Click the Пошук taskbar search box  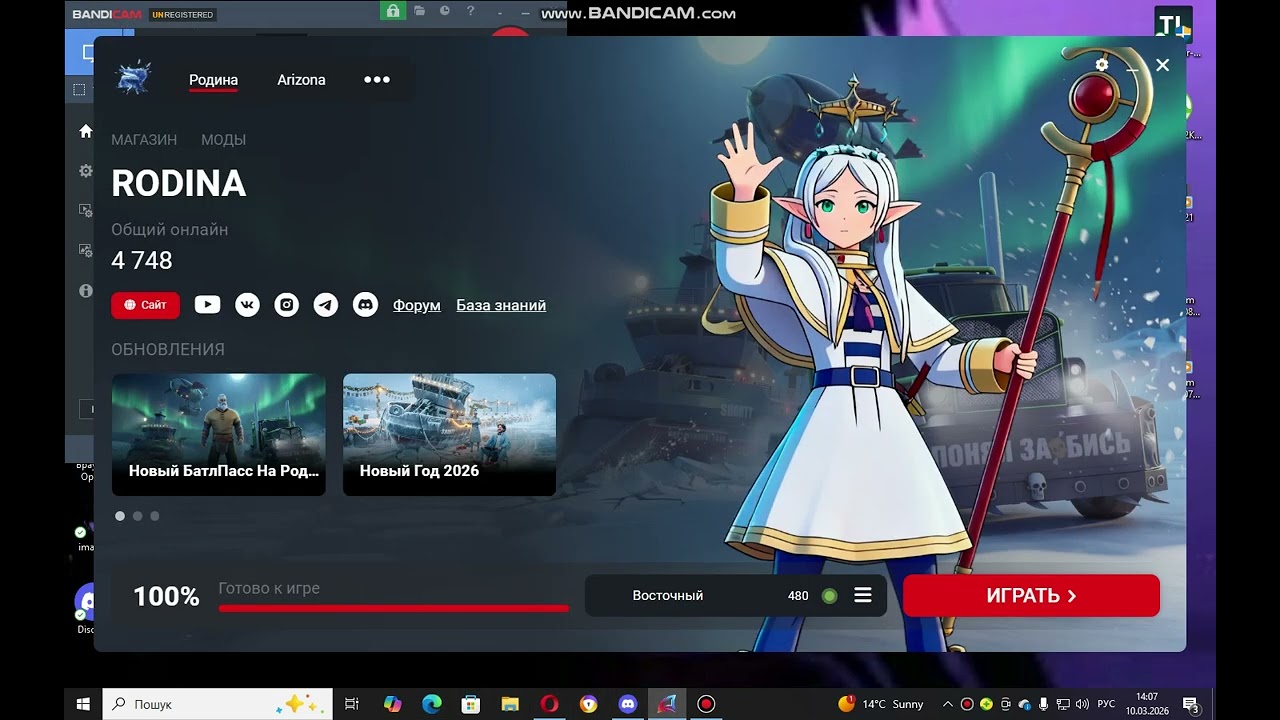(x=217, y=704)
